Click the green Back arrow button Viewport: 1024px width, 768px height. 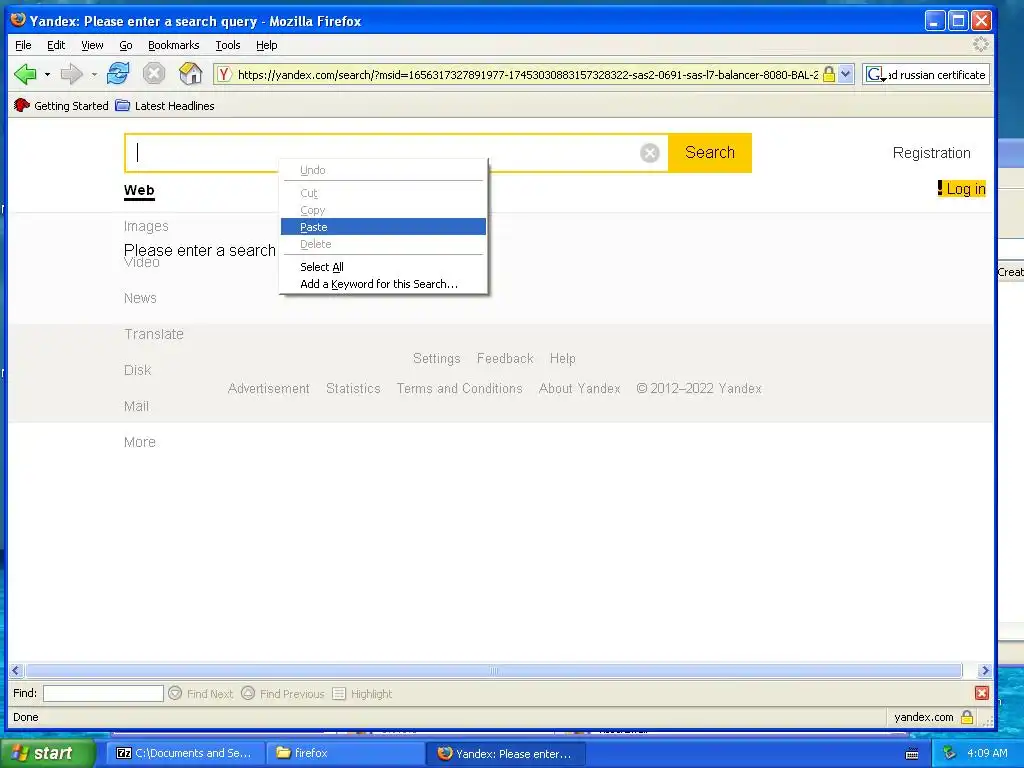[x=25, y=74]
